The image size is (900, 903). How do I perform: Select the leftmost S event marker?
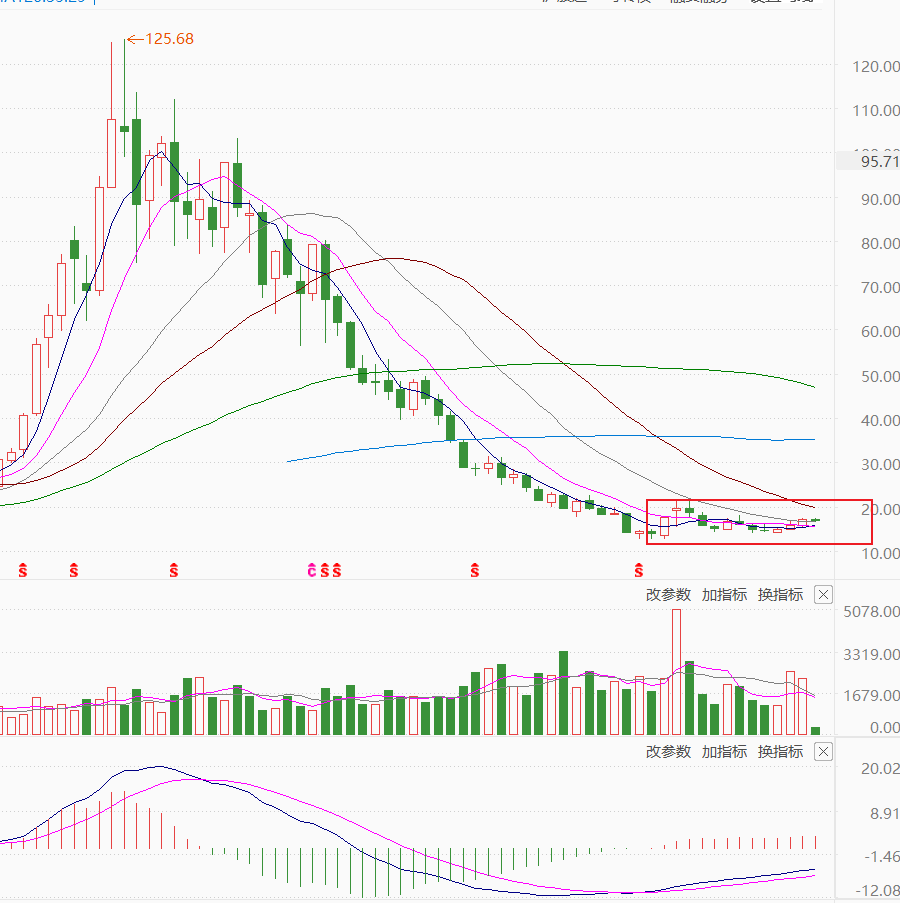coord(22,570)
